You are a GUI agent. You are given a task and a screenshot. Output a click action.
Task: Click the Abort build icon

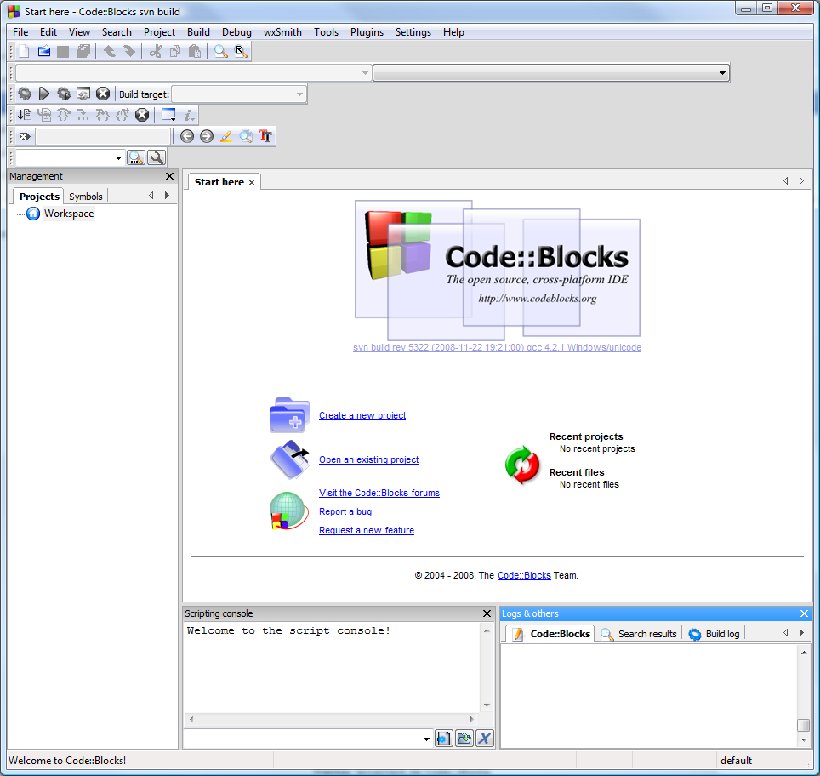coord(103,94)
